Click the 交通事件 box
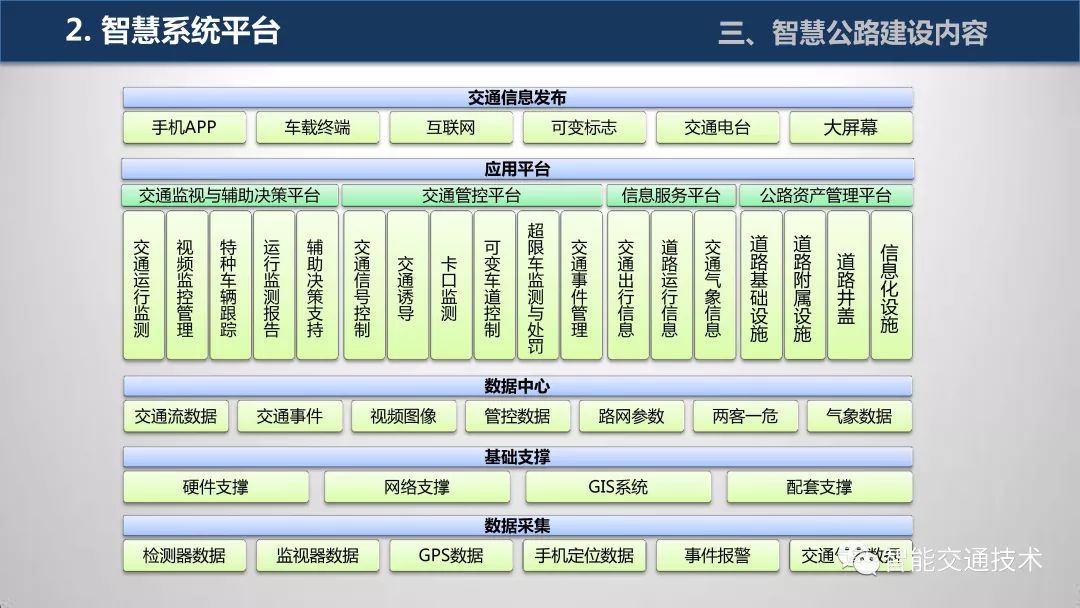Viewport: 1080px width, 608px height. (290, 416)
